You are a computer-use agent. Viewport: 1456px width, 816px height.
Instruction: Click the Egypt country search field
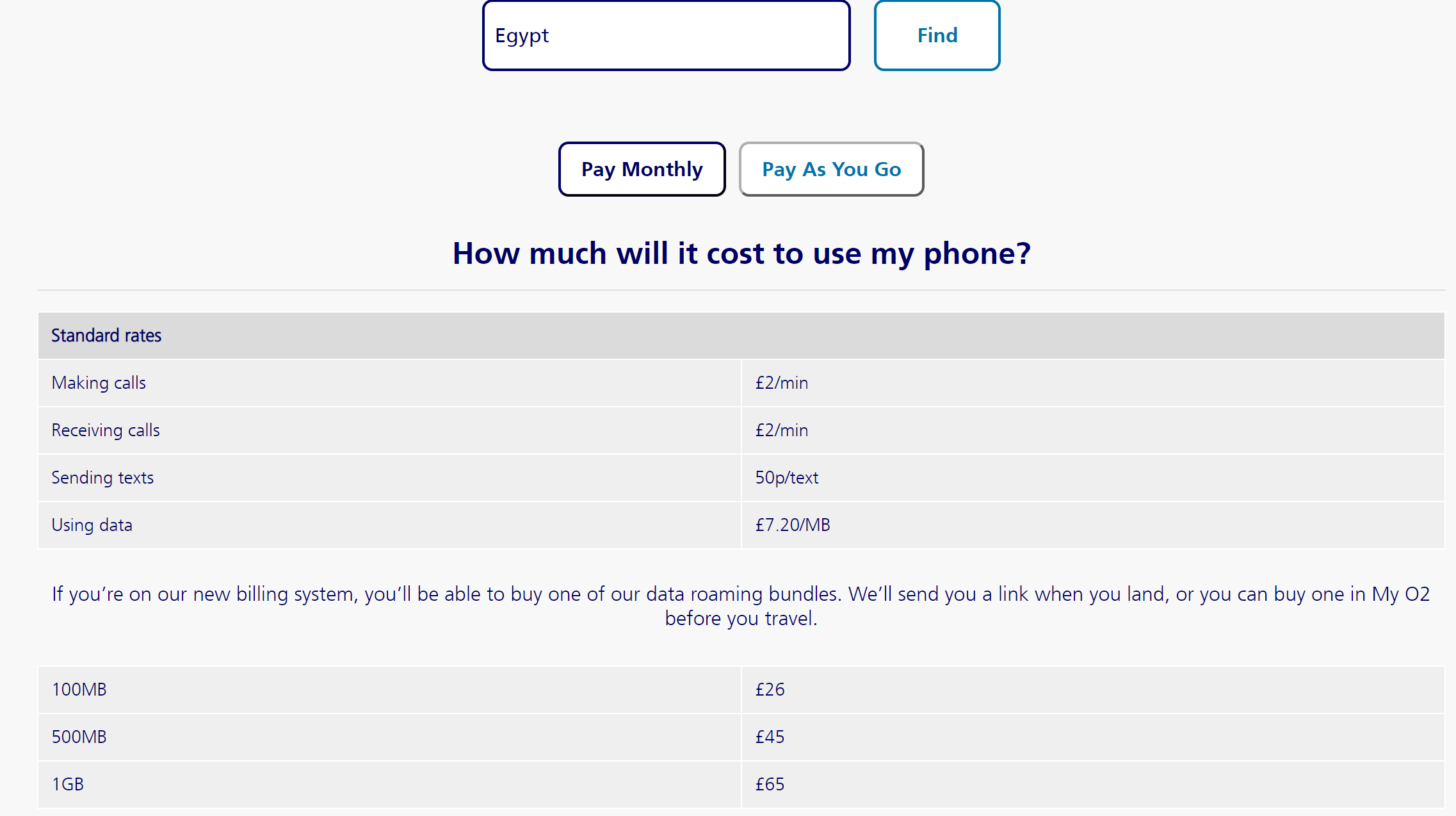click(666, 35)
